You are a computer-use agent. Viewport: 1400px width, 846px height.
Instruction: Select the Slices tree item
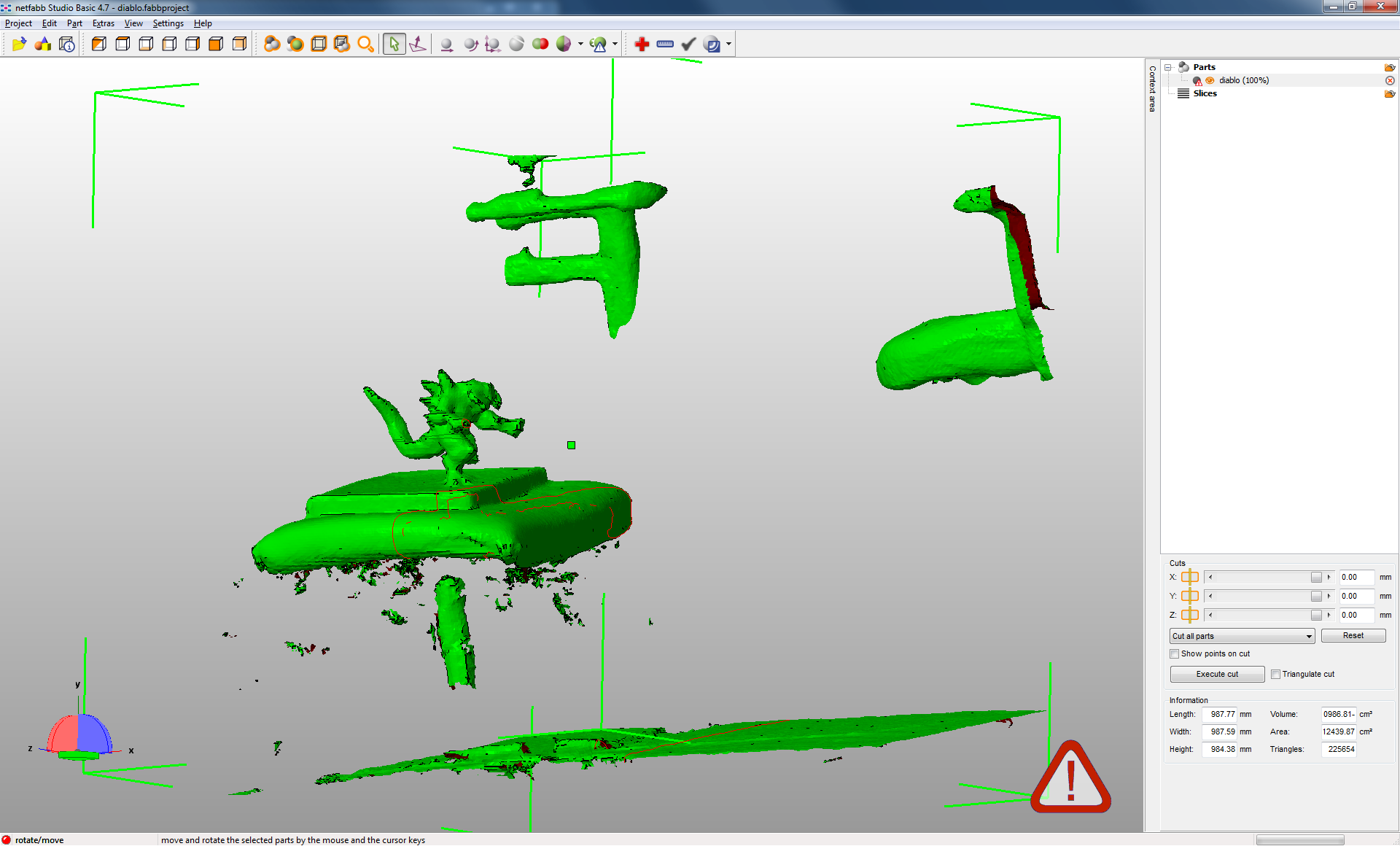pyautogui.click(x=1205, y=93)
